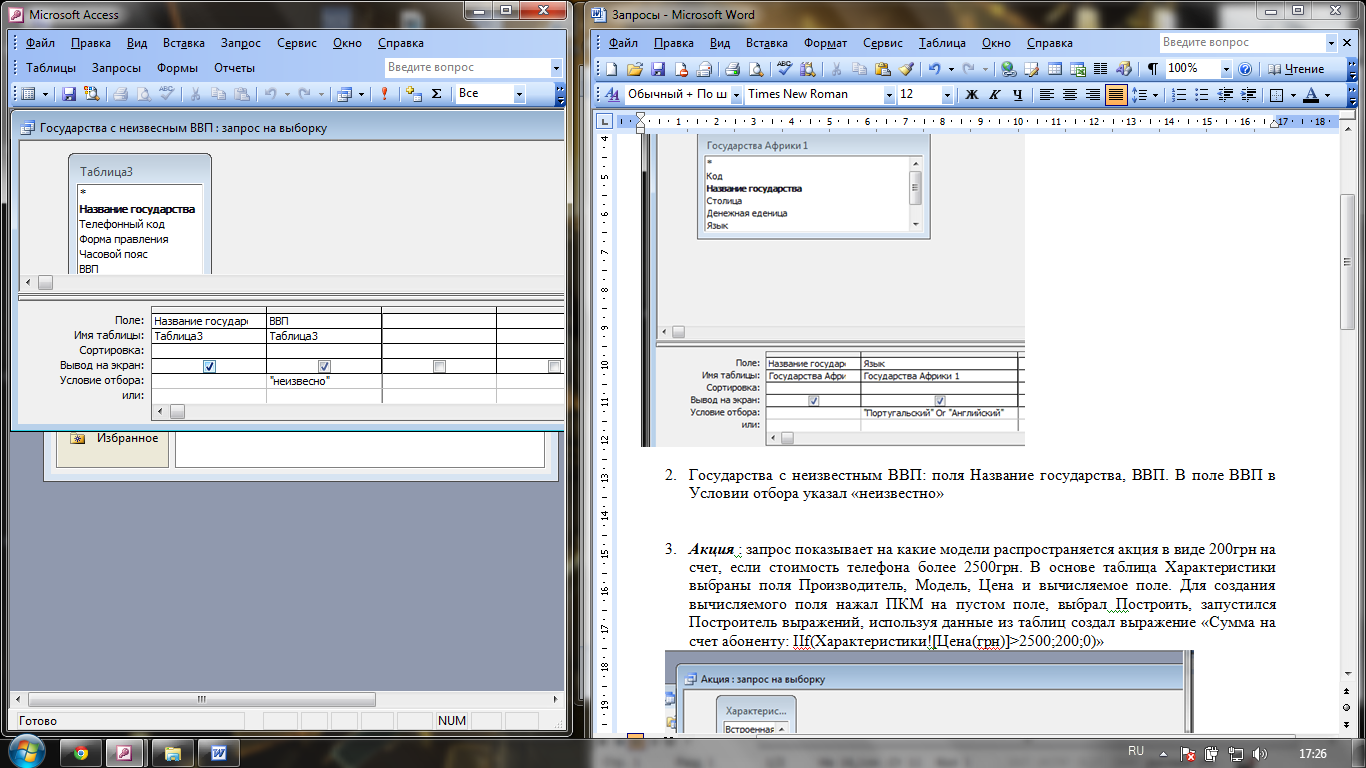The image size is (1366, 768).
Task: Select justify alignment in Word
Action: click(x=1116, y=95)
